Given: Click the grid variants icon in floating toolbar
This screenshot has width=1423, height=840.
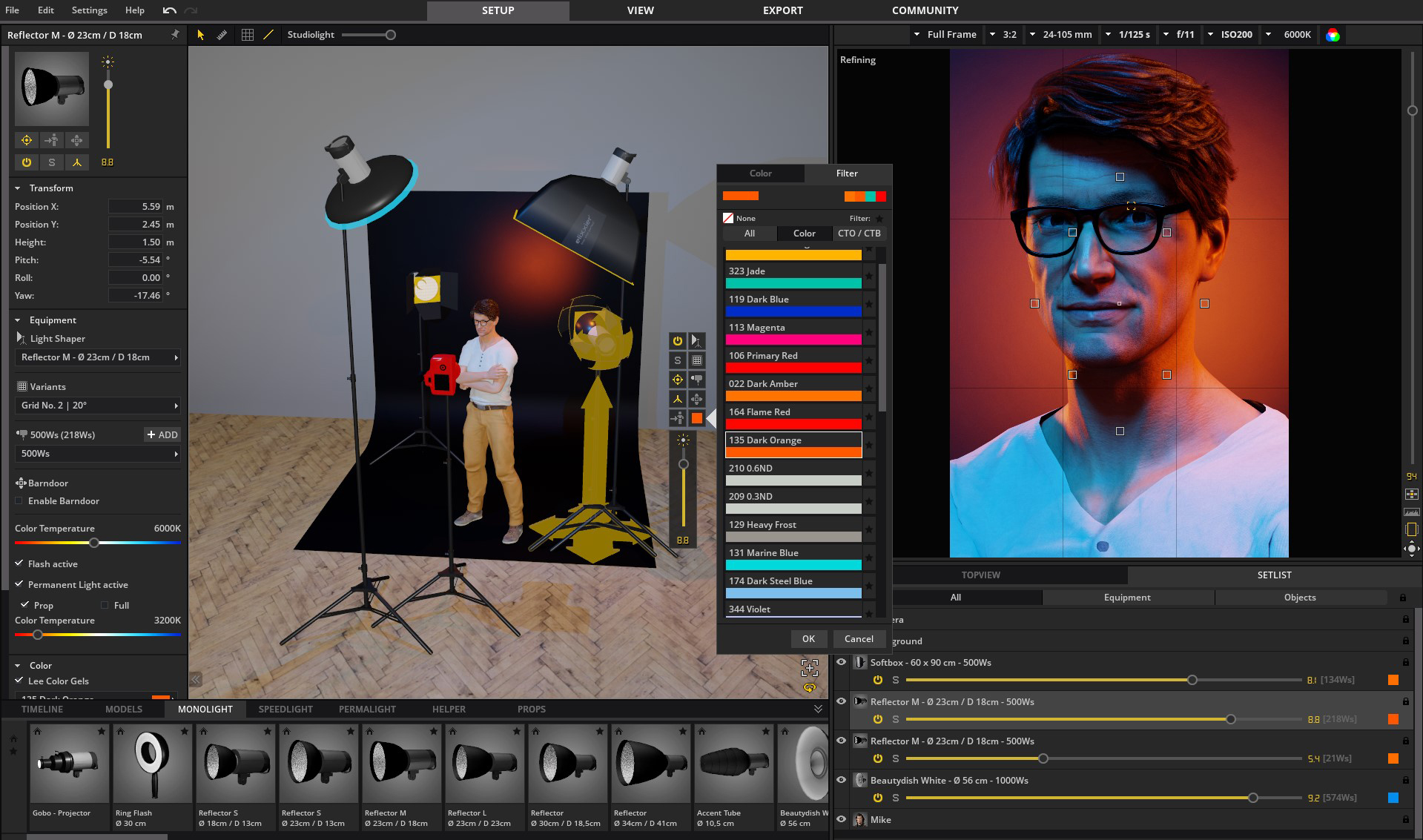Looking at the screenshot, I should coord(697,360).
